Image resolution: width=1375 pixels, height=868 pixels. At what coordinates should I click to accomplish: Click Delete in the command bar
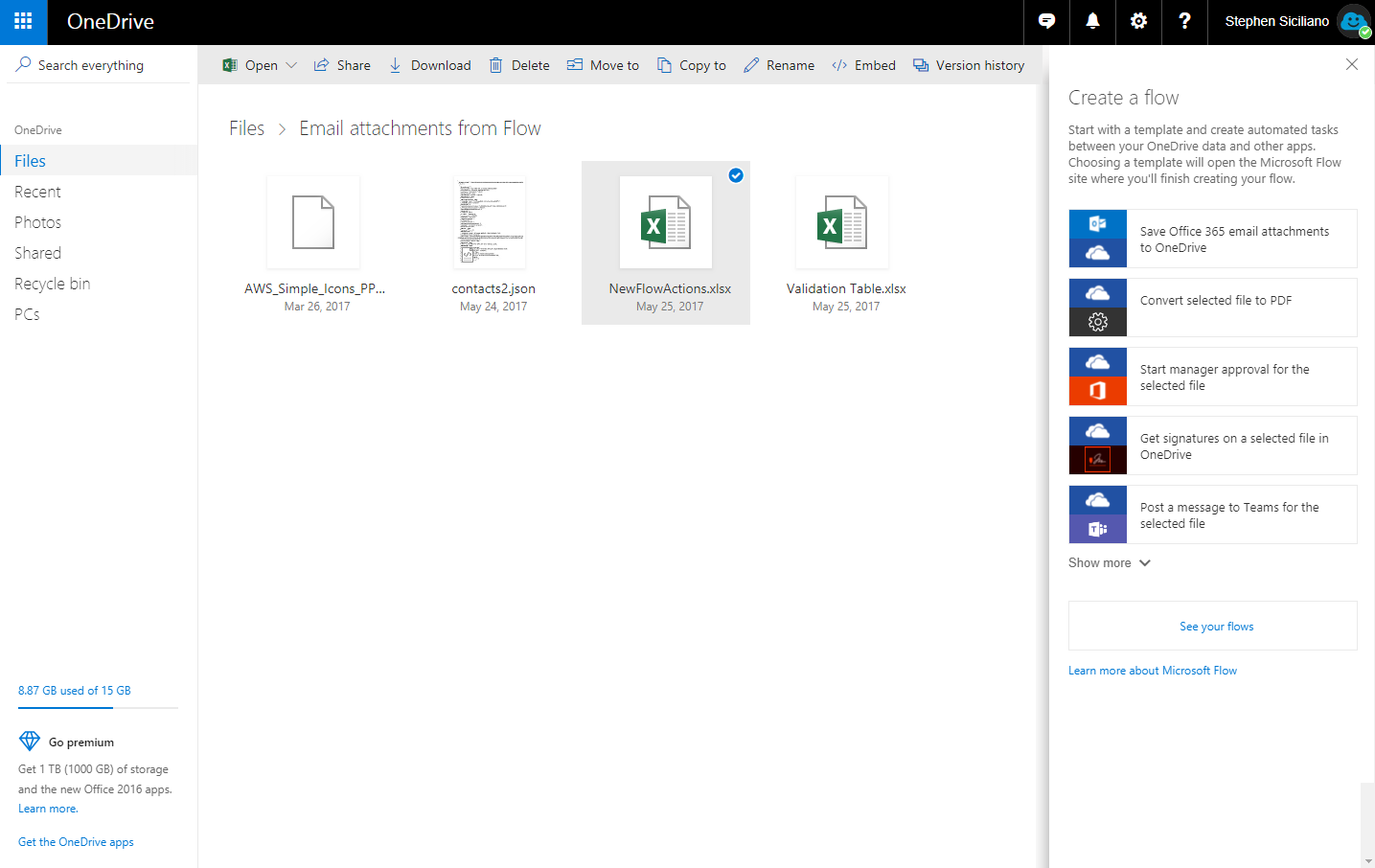[519, 65]
